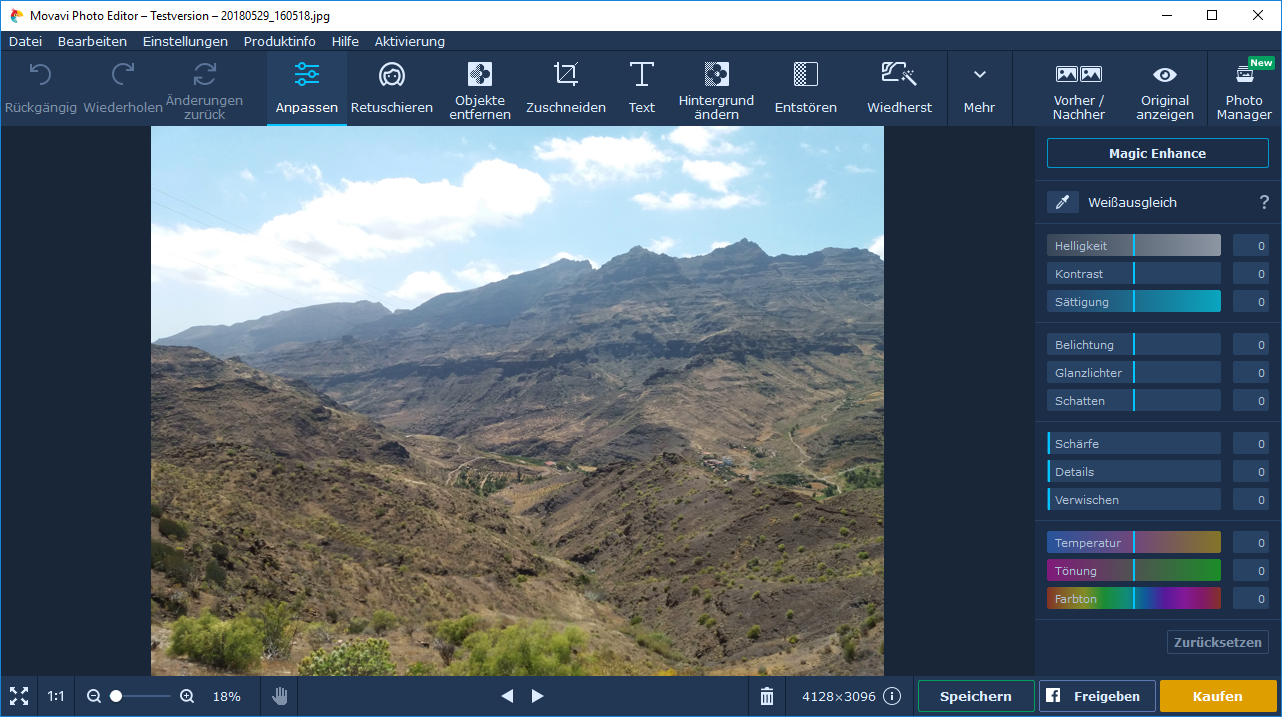
Task: Click the Tönung tint slider
Action: 1134,570
